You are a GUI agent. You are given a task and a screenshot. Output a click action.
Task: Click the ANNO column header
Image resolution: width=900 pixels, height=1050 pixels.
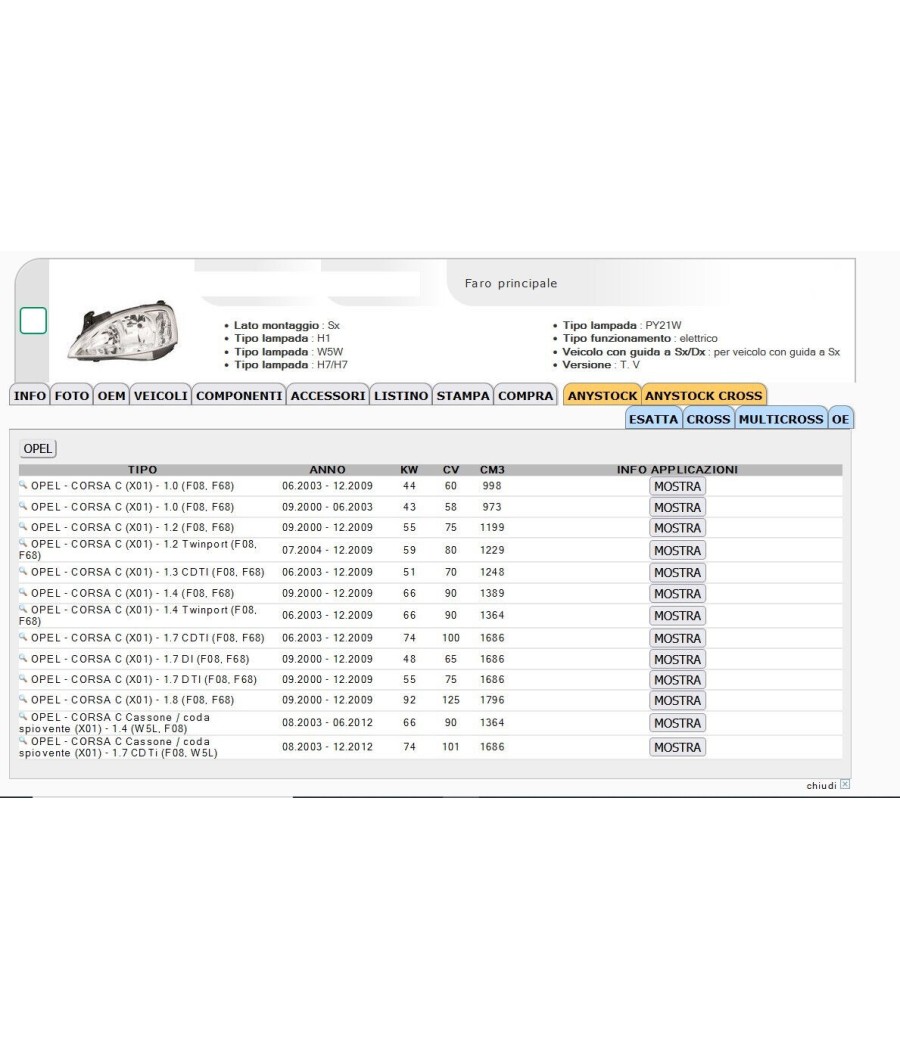click(x=327, y=469)
